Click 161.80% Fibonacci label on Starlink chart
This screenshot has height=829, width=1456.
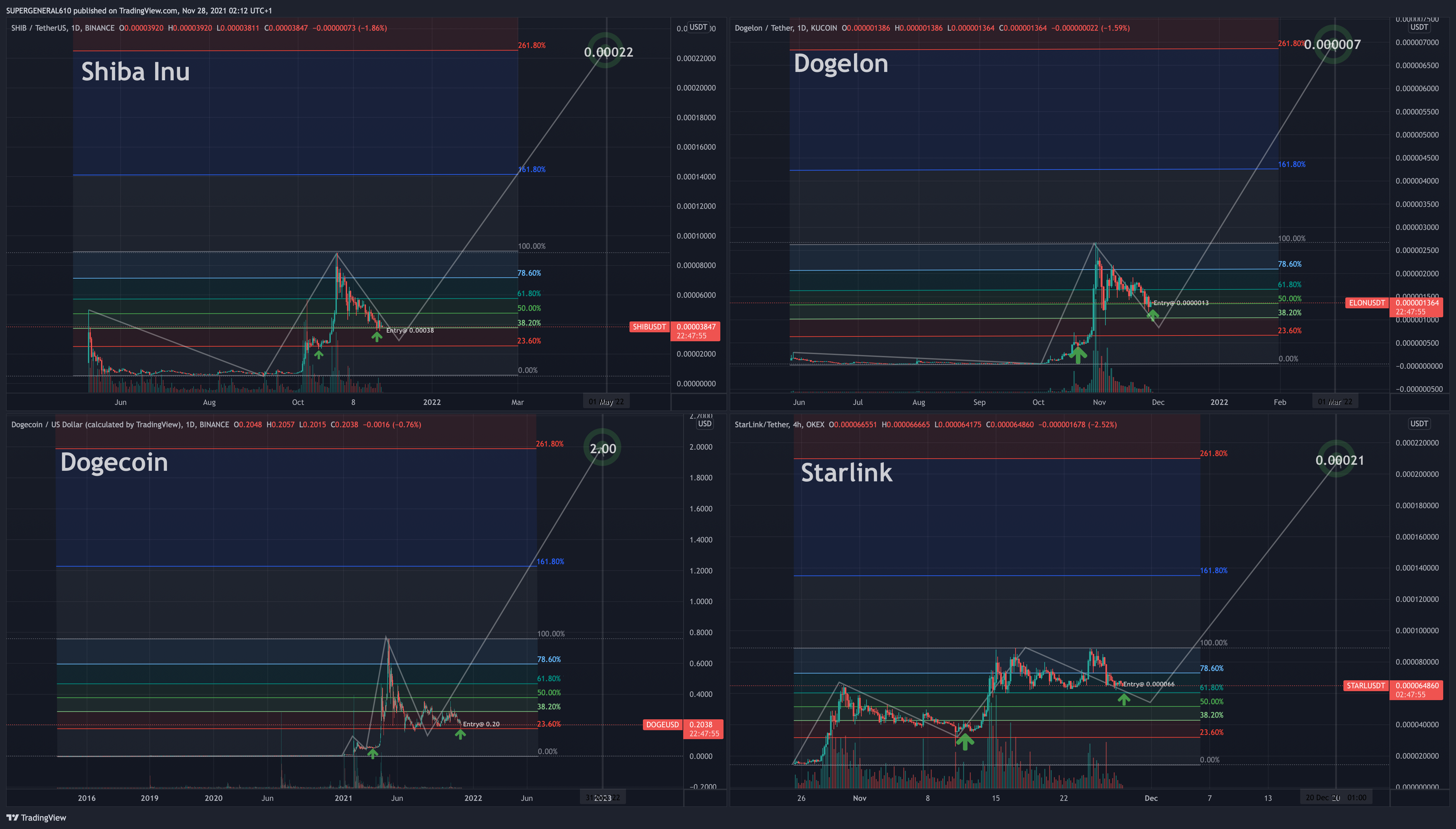pos(1214,571)
